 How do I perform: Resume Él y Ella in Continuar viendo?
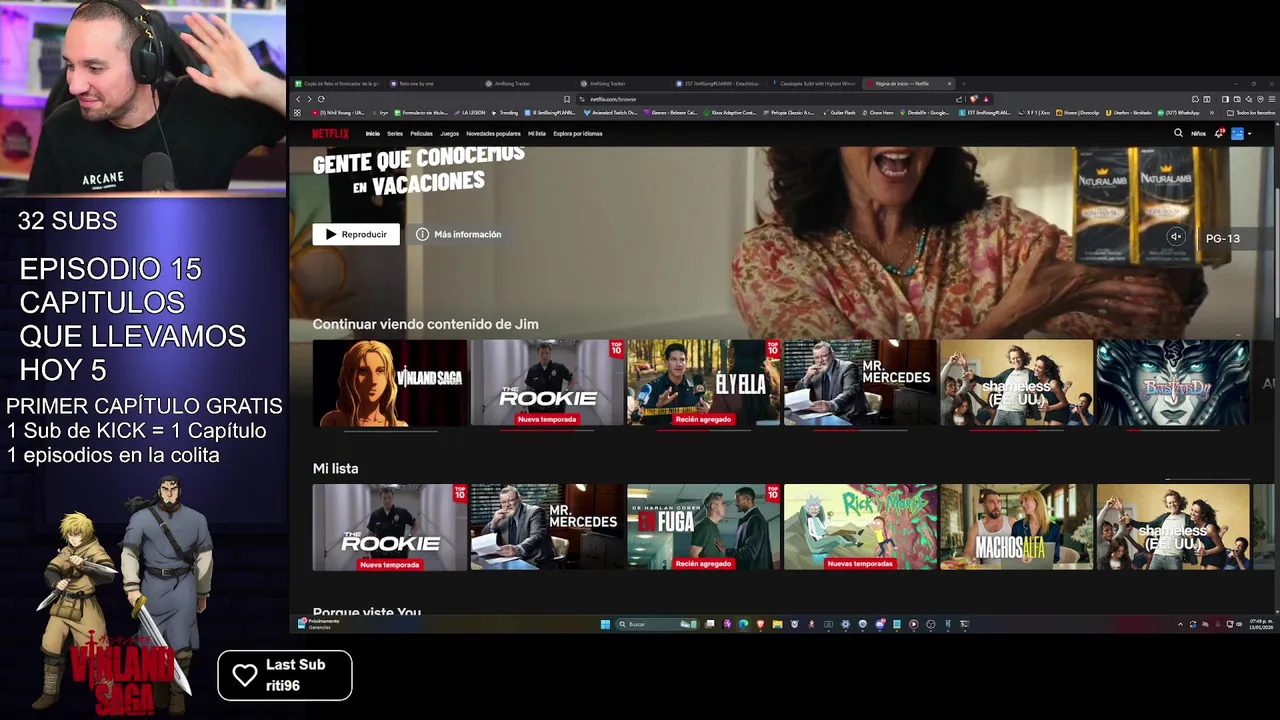point(703,383)
